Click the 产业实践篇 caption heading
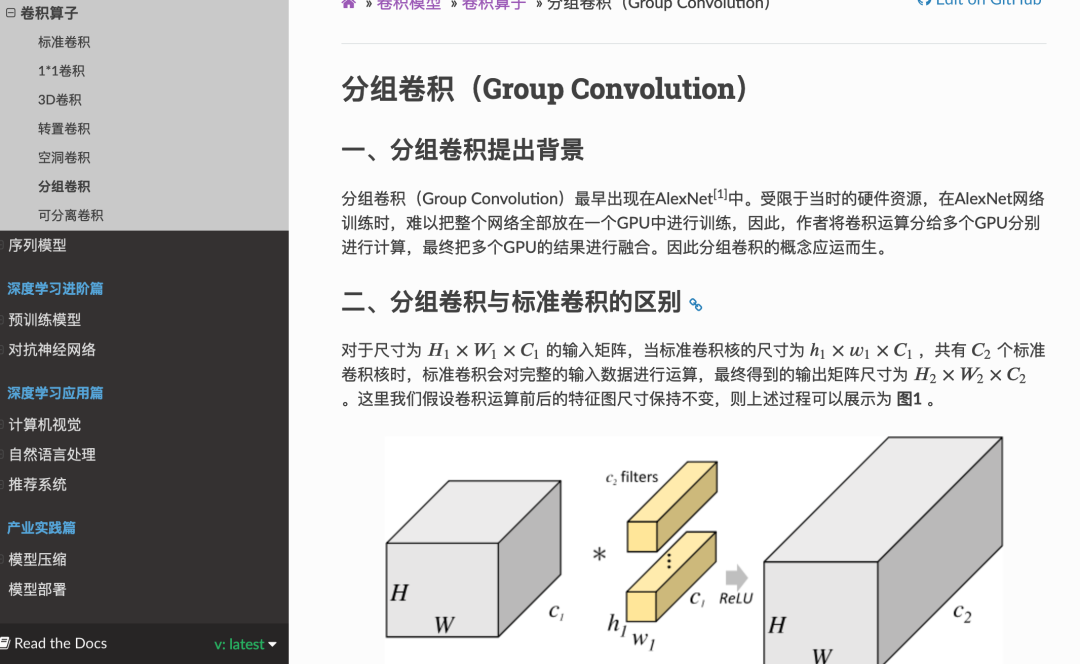 [41, 528]
